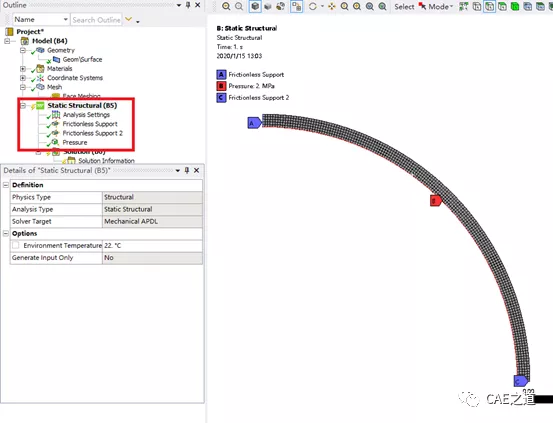Click the Solution Information icon
This screenshot has height=423, width=553.
click(71, 161)
